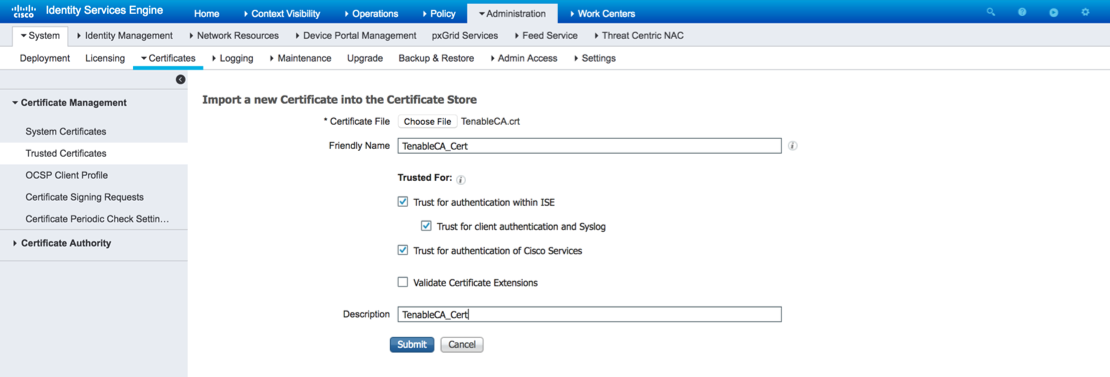The width and height of the screenshot is (1110, 377).
Task: Open Upgrade tab
Action: click(365, 58)
